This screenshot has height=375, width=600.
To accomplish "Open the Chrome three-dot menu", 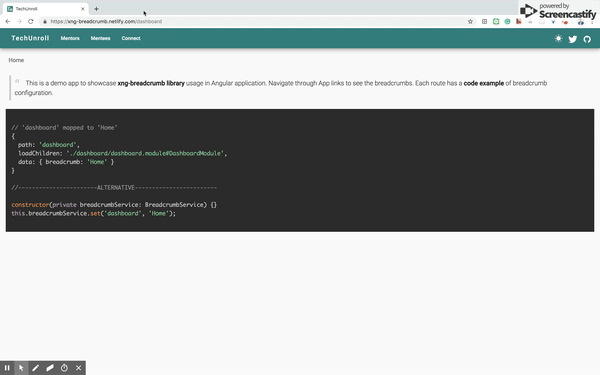I will click(x=592, y=22).
